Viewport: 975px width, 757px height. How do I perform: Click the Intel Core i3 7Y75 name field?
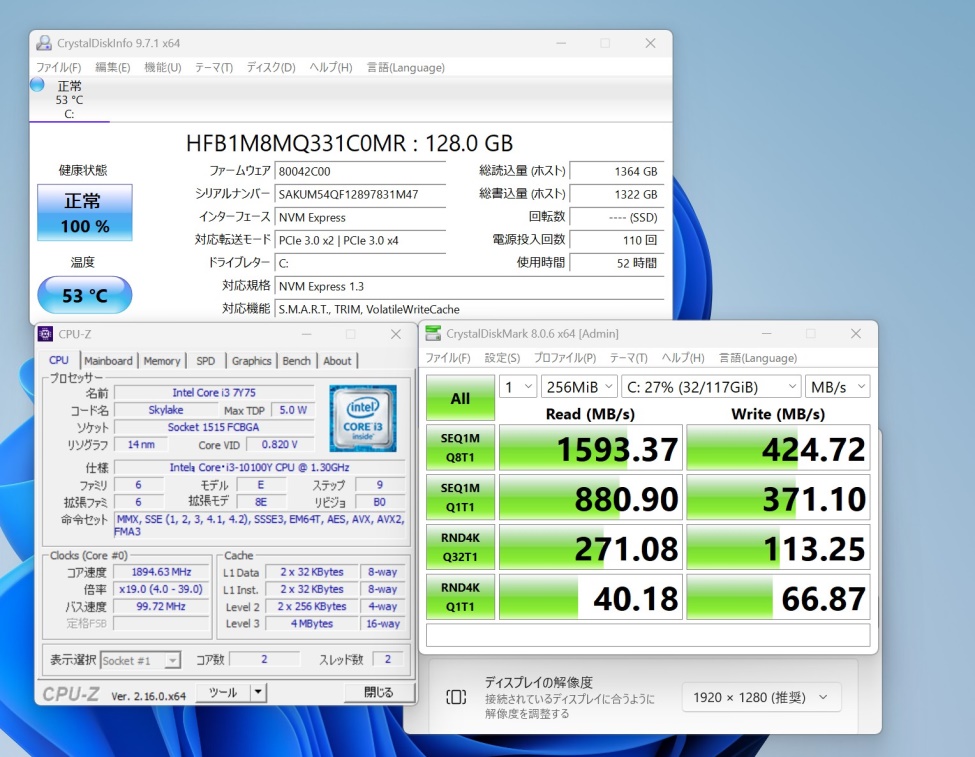[x=214, y=392]
